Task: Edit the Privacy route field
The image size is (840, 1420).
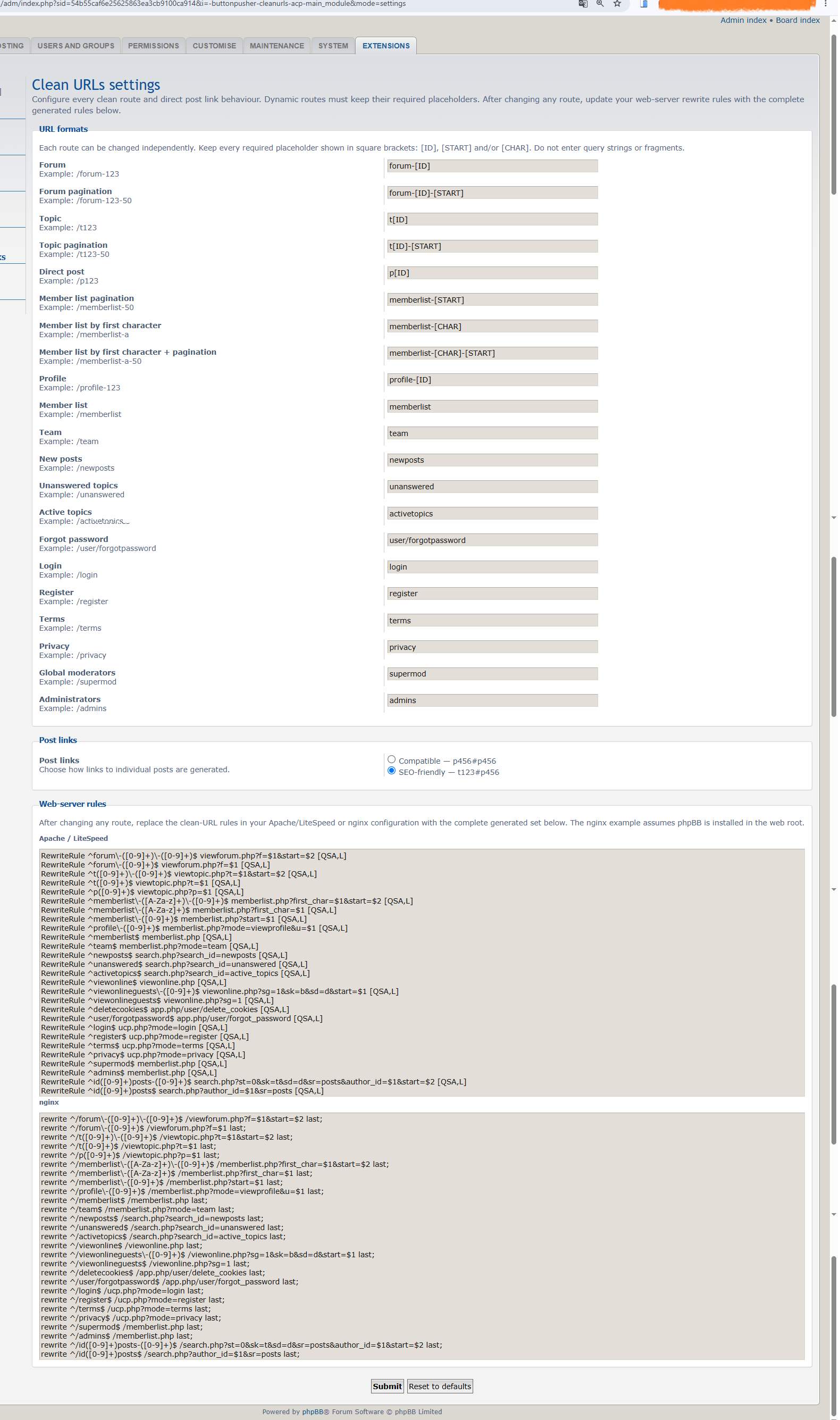Action: [492, 648]
